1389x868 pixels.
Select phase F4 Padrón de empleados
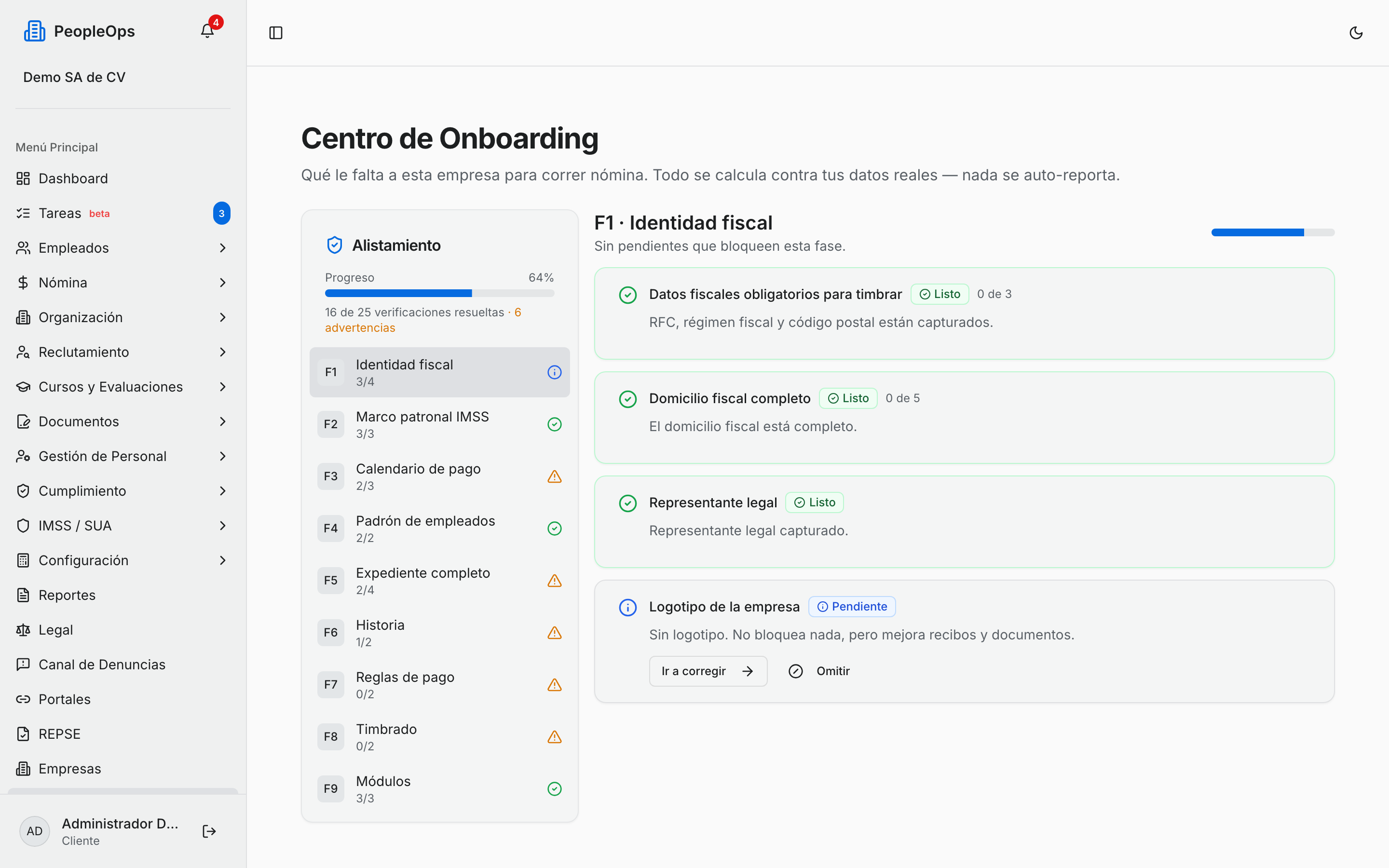click(x=440, y=528)
